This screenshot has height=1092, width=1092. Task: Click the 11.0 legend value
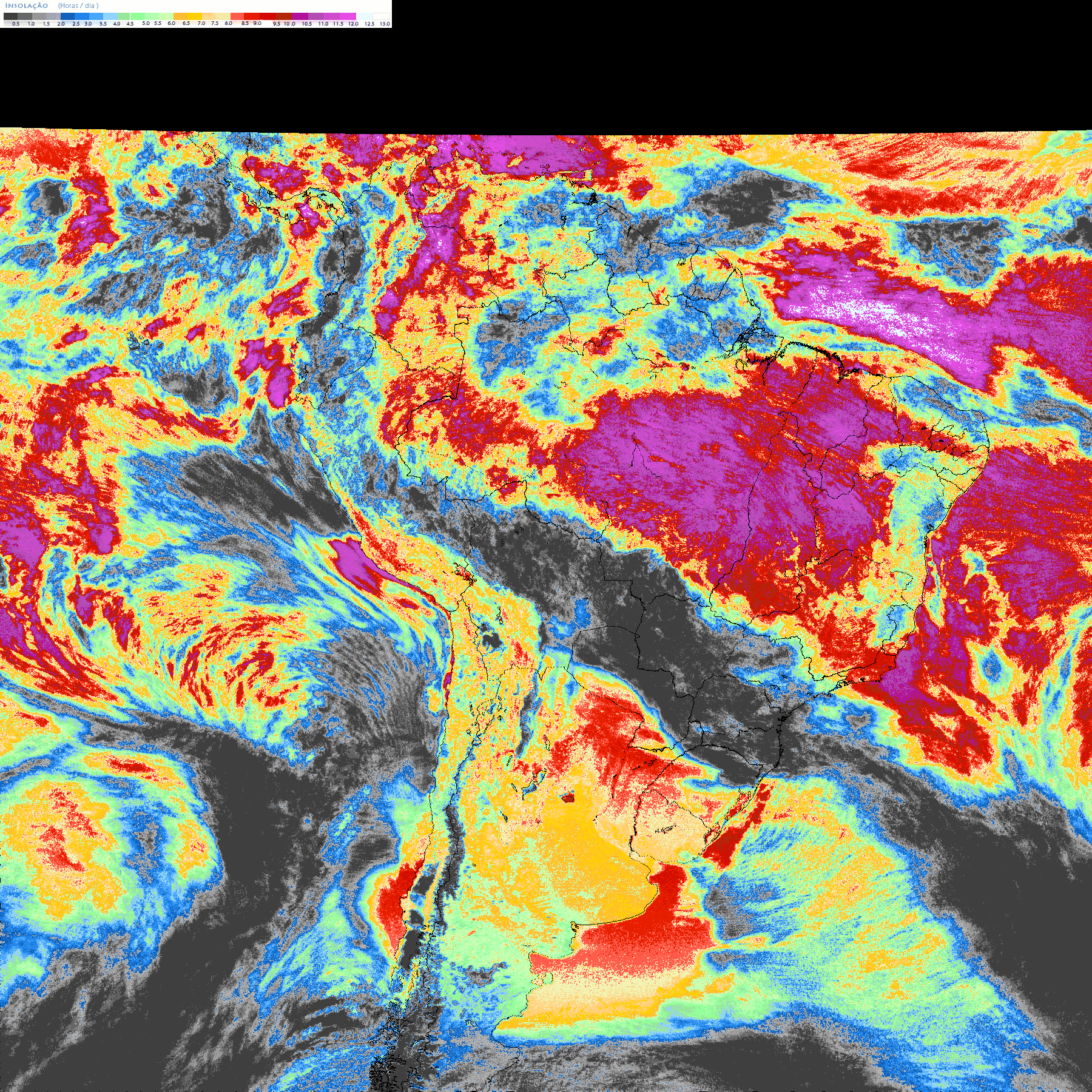[x=323, y=24]
